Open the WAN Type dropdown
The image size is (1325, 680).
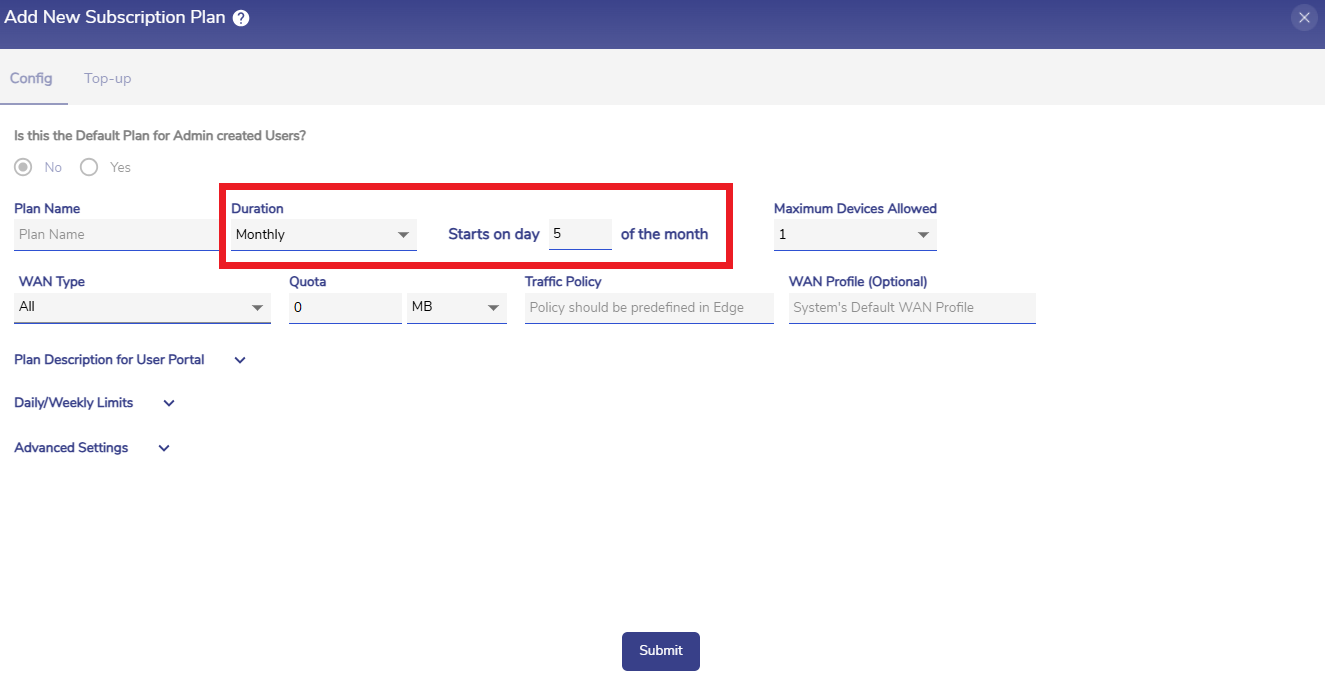coord(143,307)
